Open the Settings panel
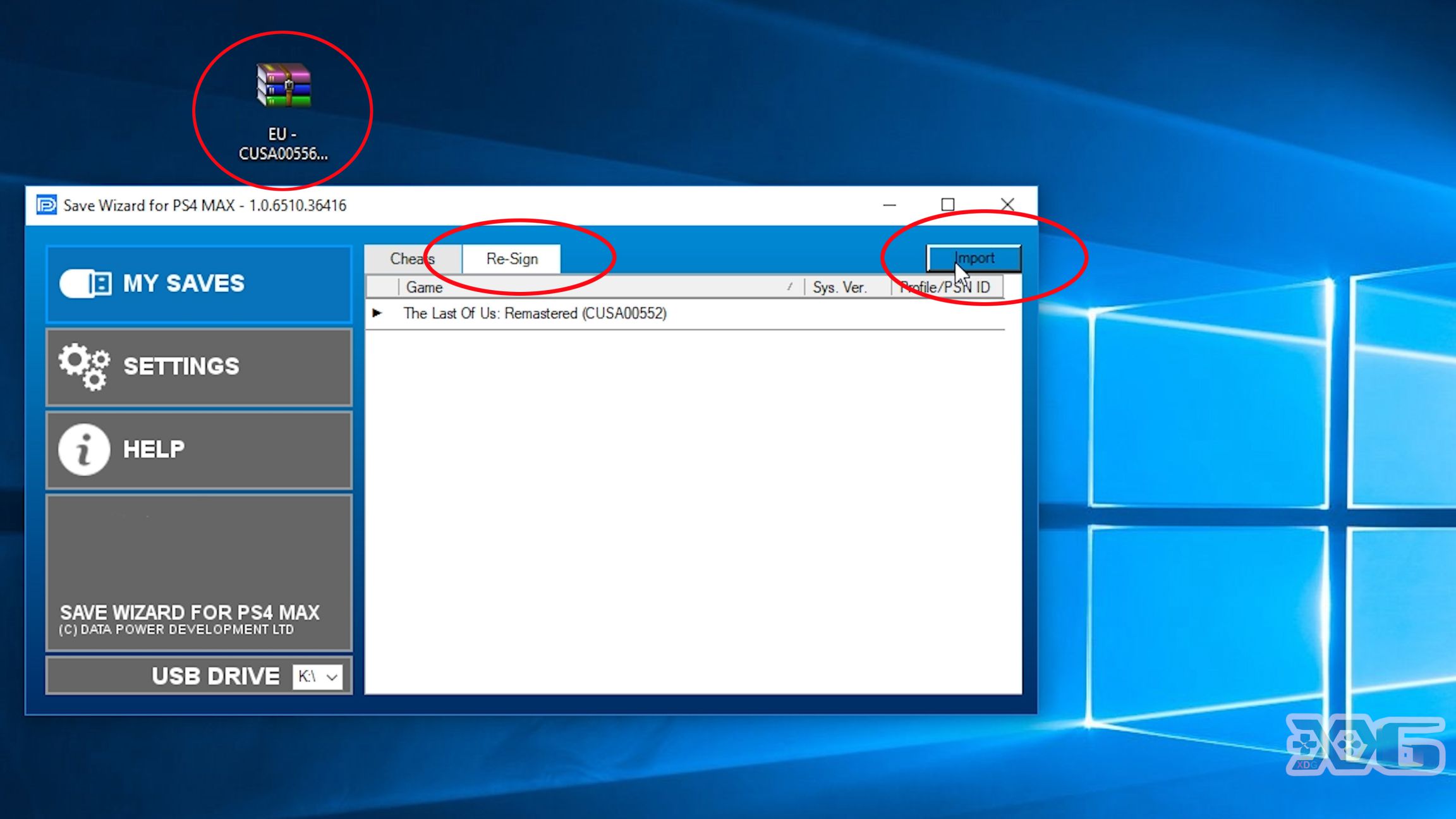Screen dimensions: 1456x819 [199, 367]
